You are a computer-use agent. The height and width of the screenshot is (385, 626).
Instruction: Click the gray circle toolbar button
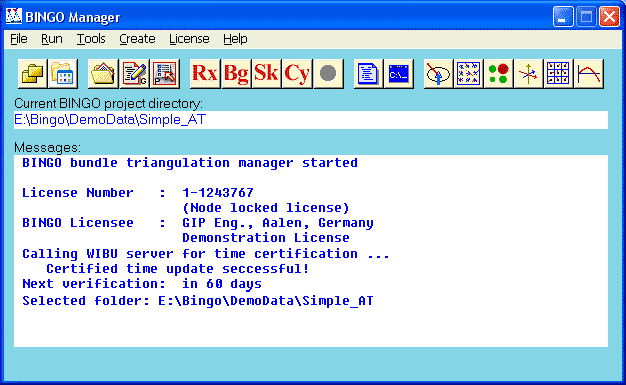[x=328, y=74]
